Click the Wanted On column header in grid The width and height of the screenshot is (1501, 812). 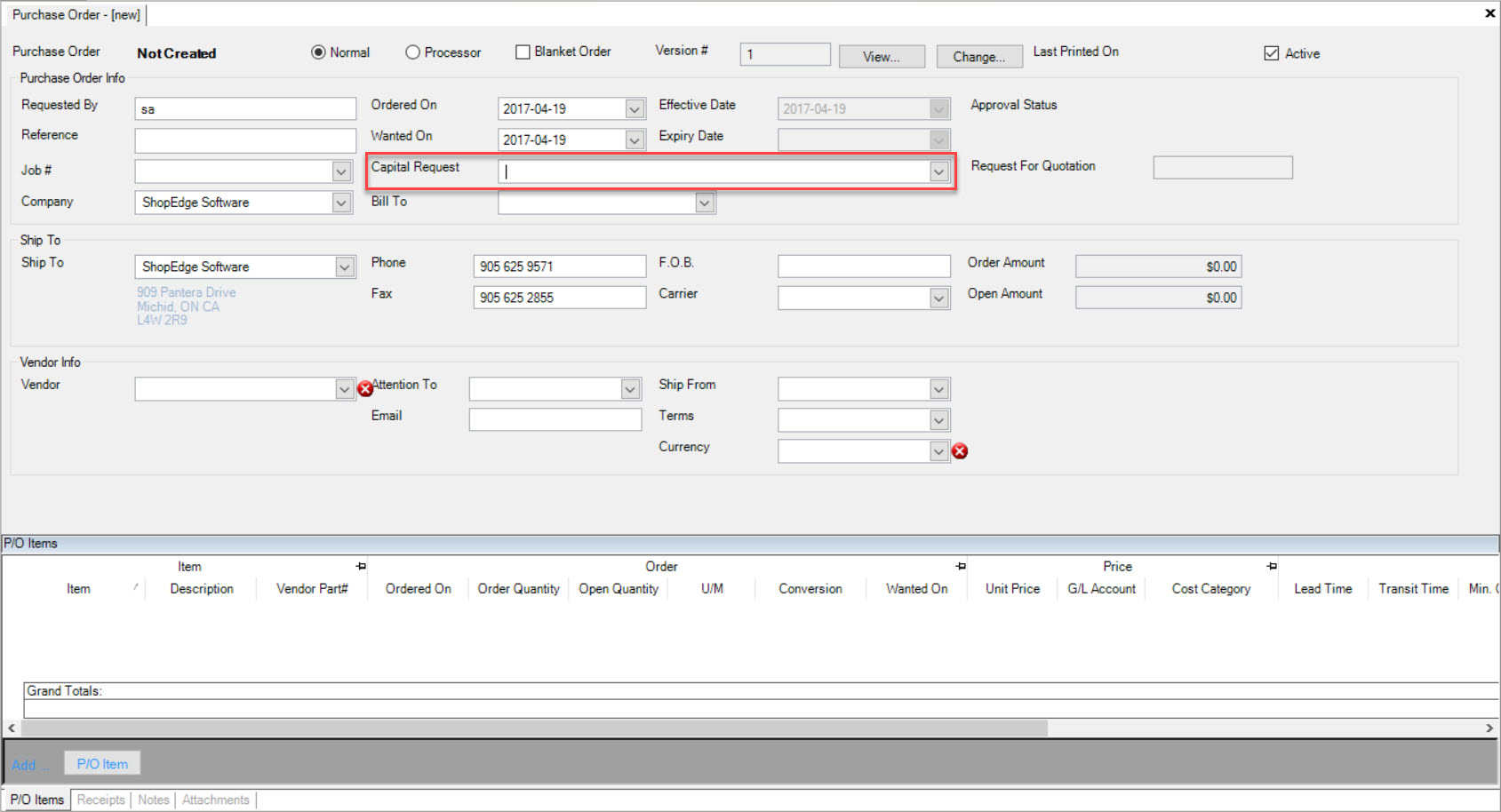916,589
